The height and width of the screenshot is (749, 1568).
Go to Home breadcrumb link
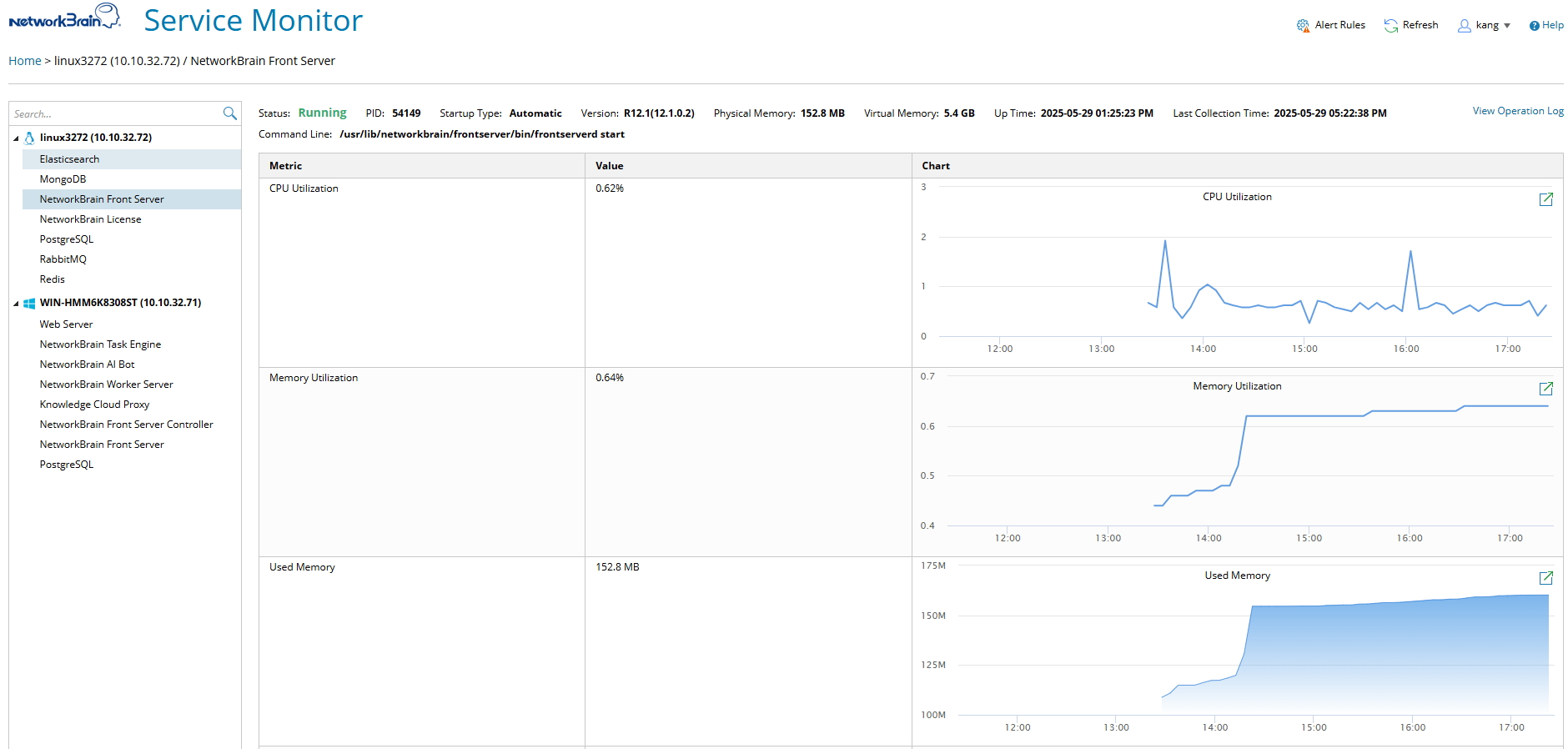click(x=25, y=61)
